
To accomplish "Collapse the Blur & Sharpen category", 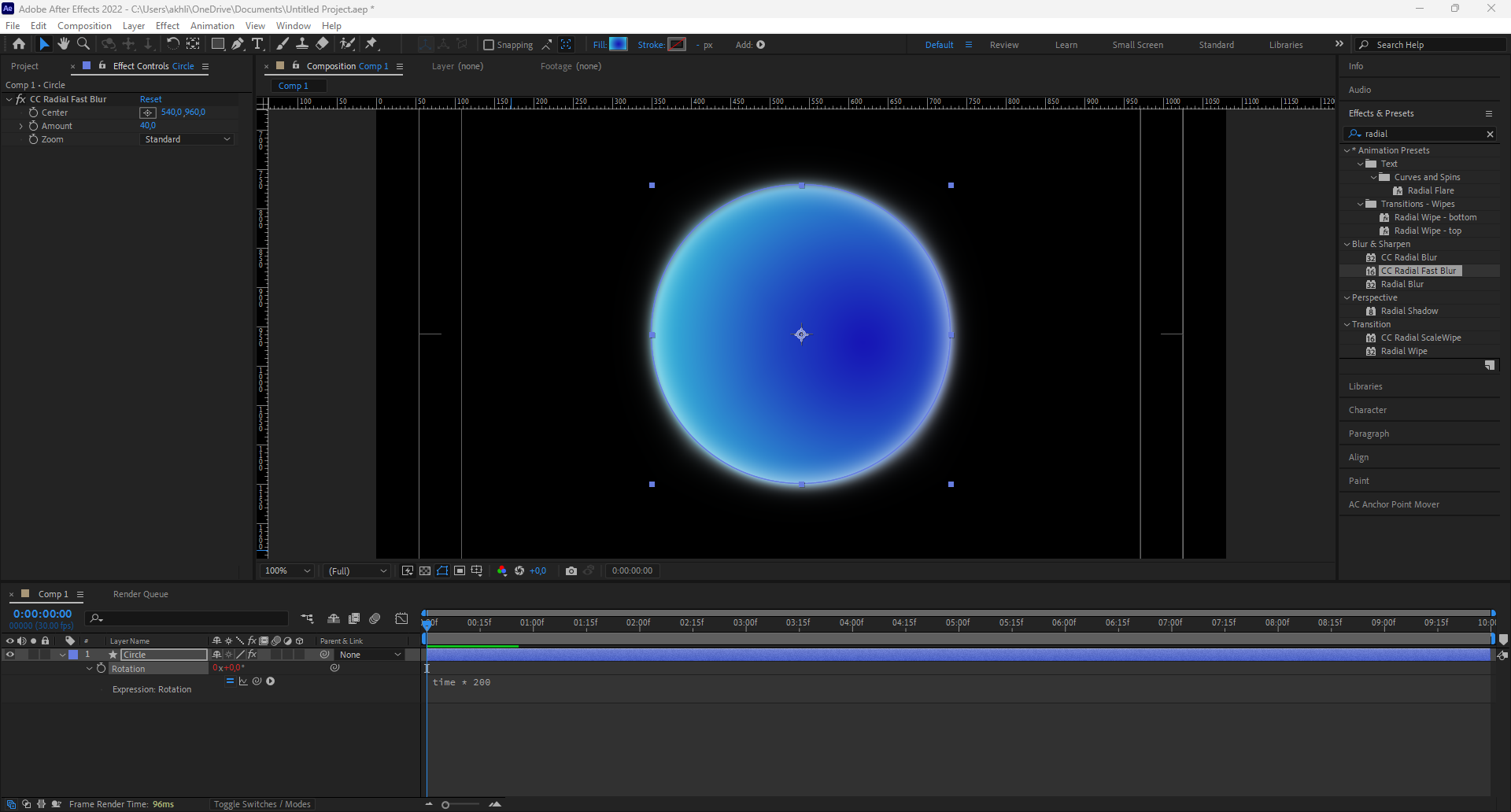I will tap(1347, 244).
